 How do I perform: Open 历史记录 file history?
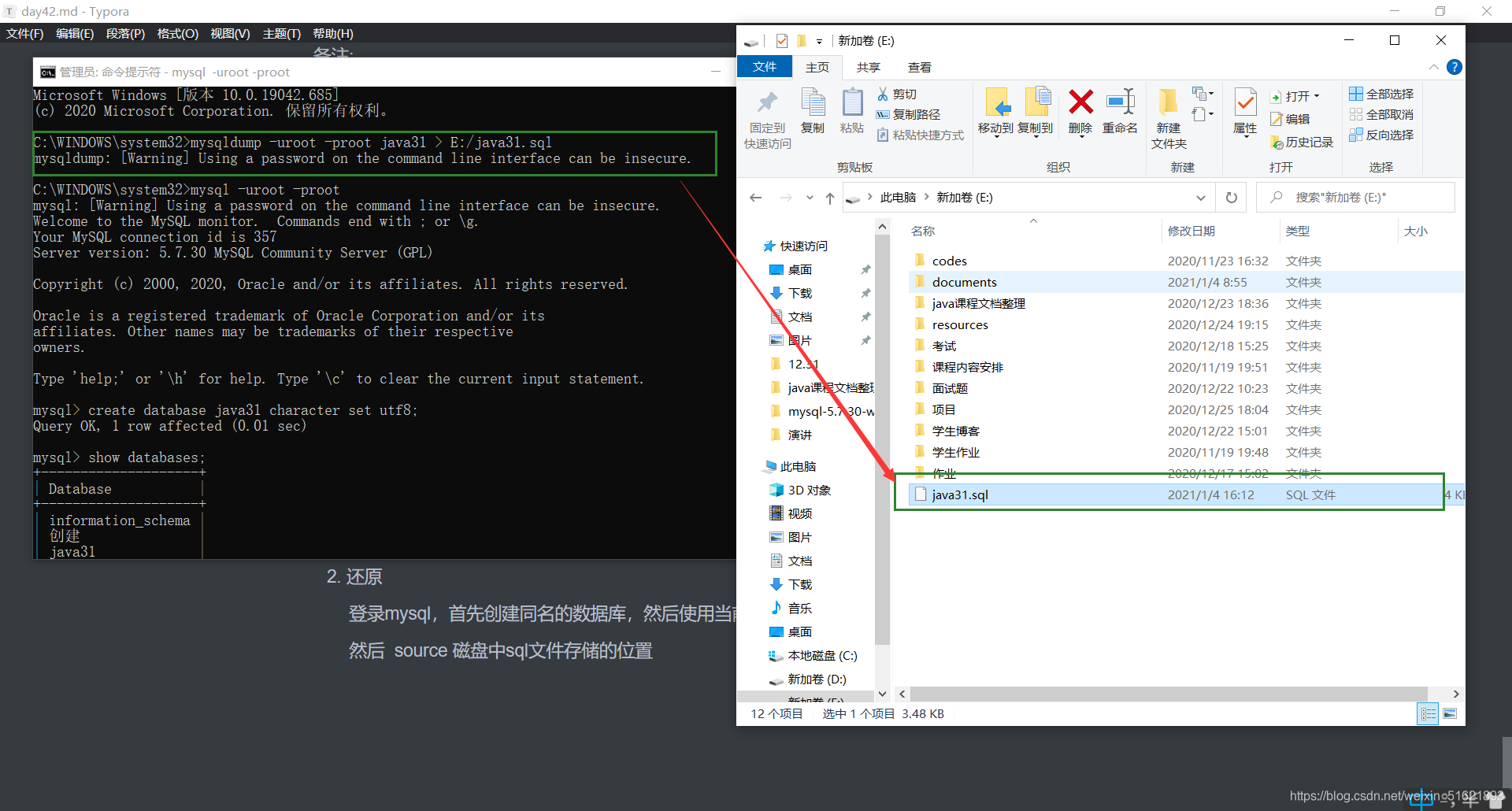pyautogui.click(x=1302, y=142)
